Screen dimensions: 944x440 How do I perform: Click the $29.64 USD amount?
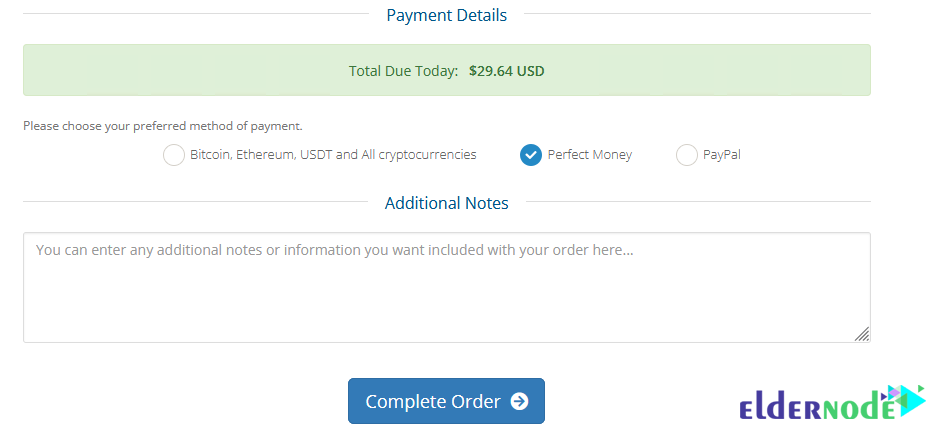tap(506, 71)
